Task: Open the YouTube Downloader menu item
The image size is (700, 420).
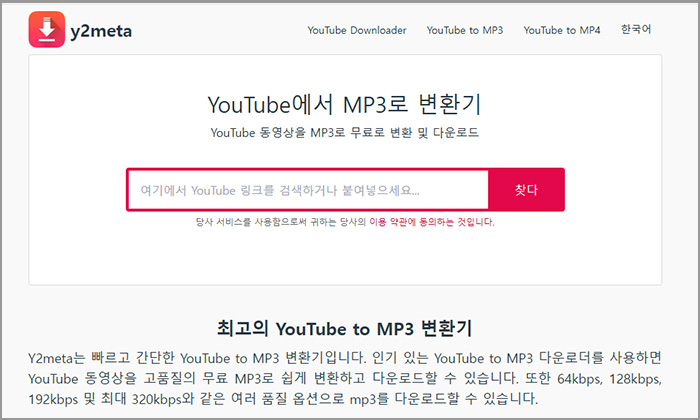Action: [357, 30]
